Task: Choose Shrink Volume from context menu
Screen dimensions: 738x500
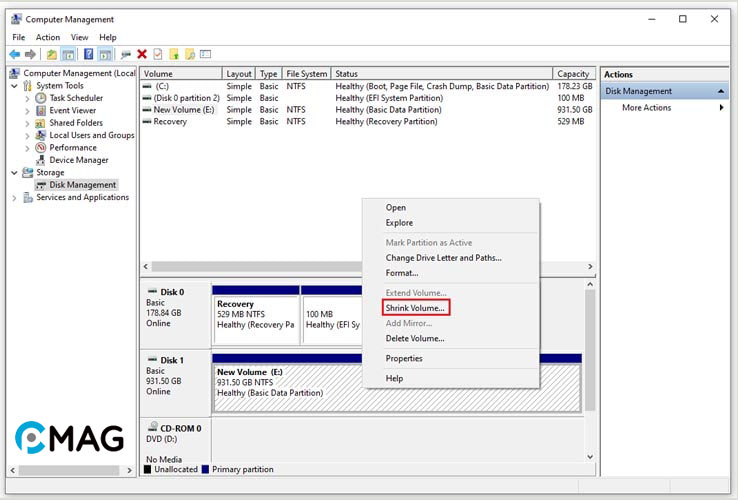Action: tap(415, 308)
